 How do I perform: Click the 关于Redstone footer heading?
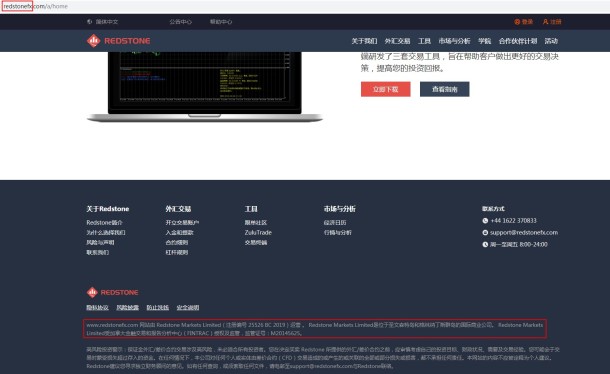pyautogui.click(x=108, y=209)
